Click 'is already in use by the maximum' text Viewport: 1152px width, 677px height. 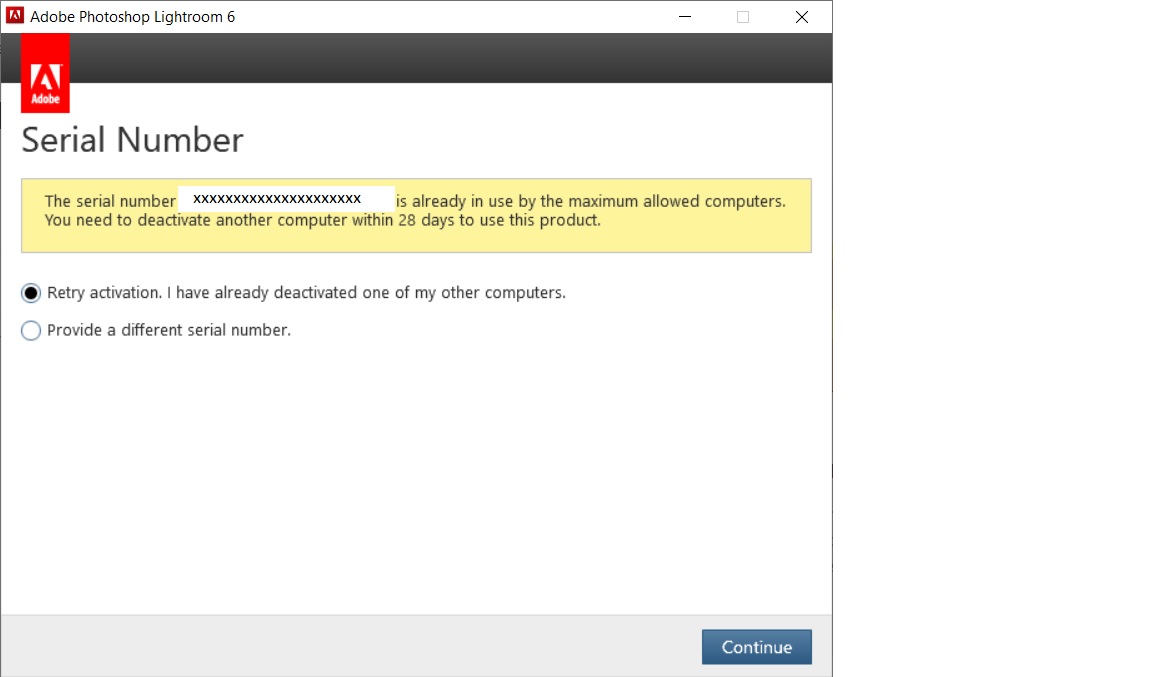click(x=517, y=201)
